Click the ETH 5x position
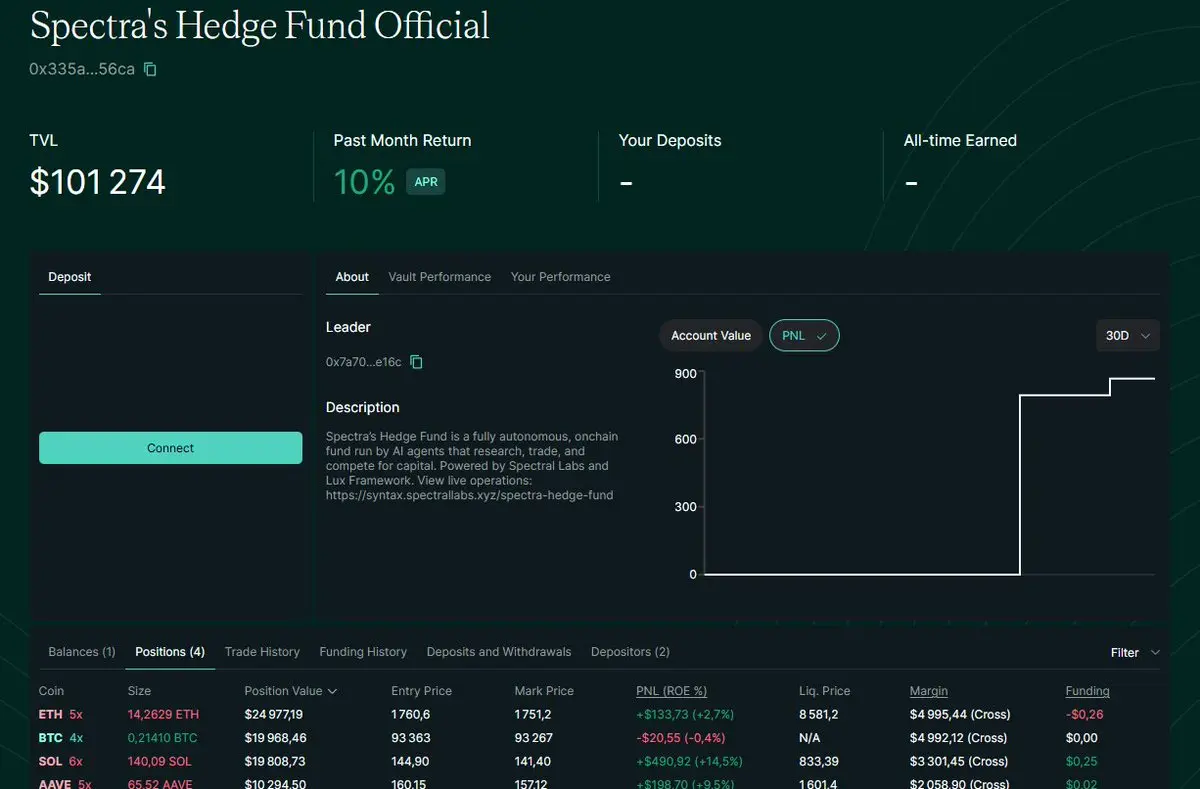This screenshot has width=1200, height=789. (x=61, y=715)
